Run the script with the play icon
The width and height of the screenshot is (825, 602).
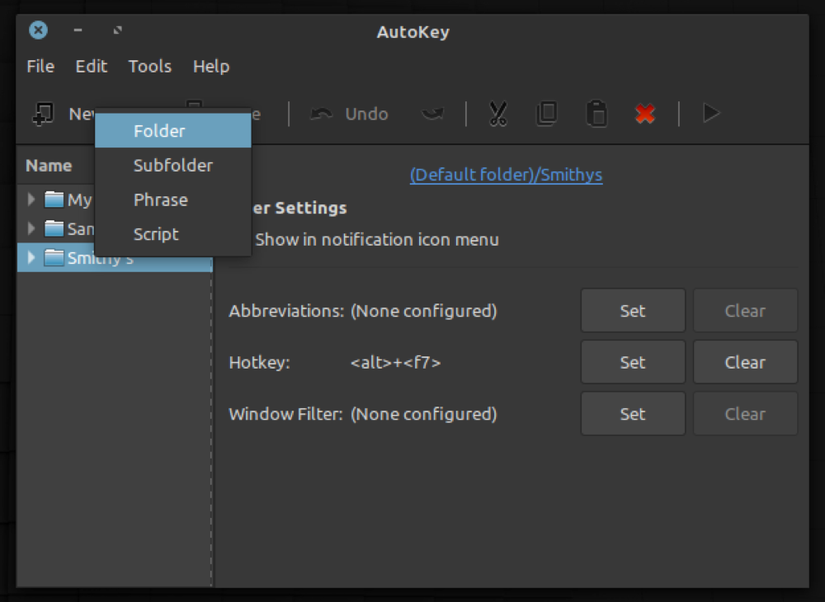[710, 113]
